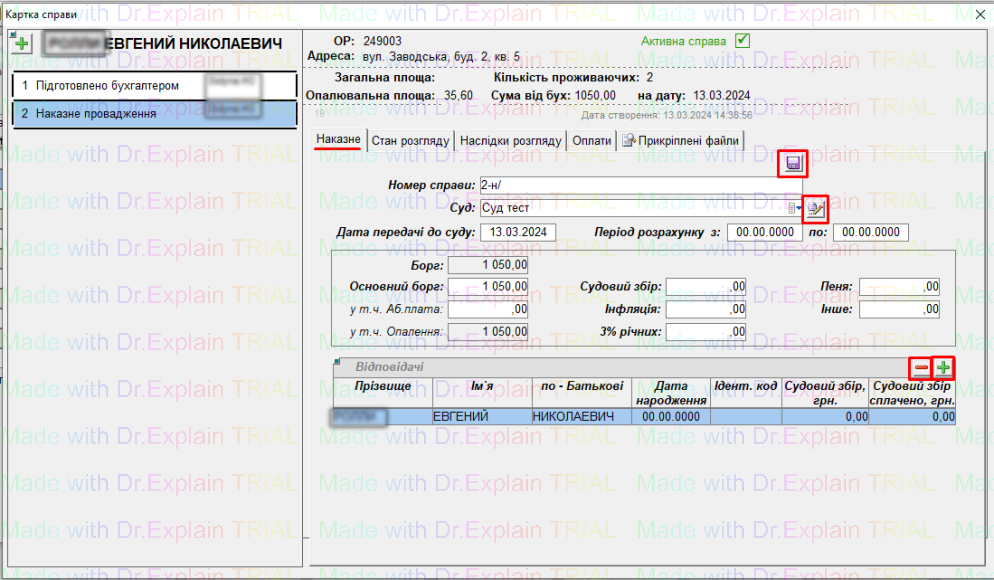The width and height of the screenshot is (994, 580).
Task: Select the Наказне tab
Action: tap(338, 140)
